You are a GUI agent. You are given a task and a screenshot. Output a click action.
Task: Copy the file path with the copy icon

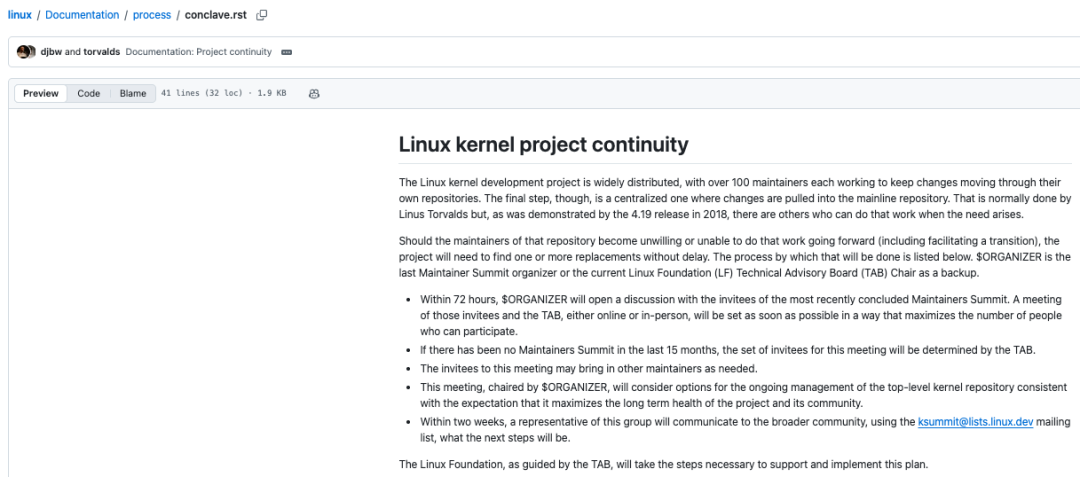click(262, 15)
